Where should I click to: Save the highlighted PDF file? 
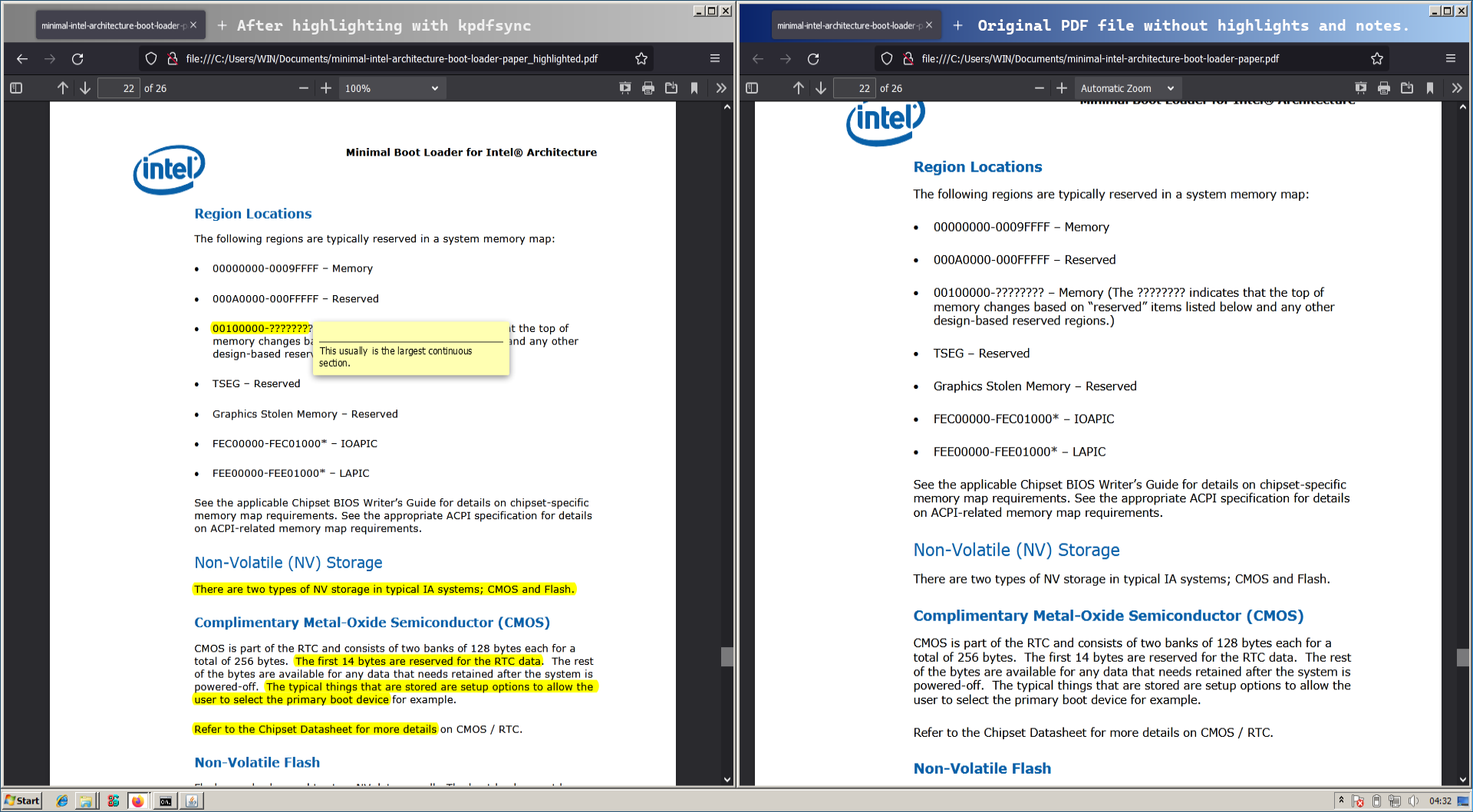tap(671, 88)
